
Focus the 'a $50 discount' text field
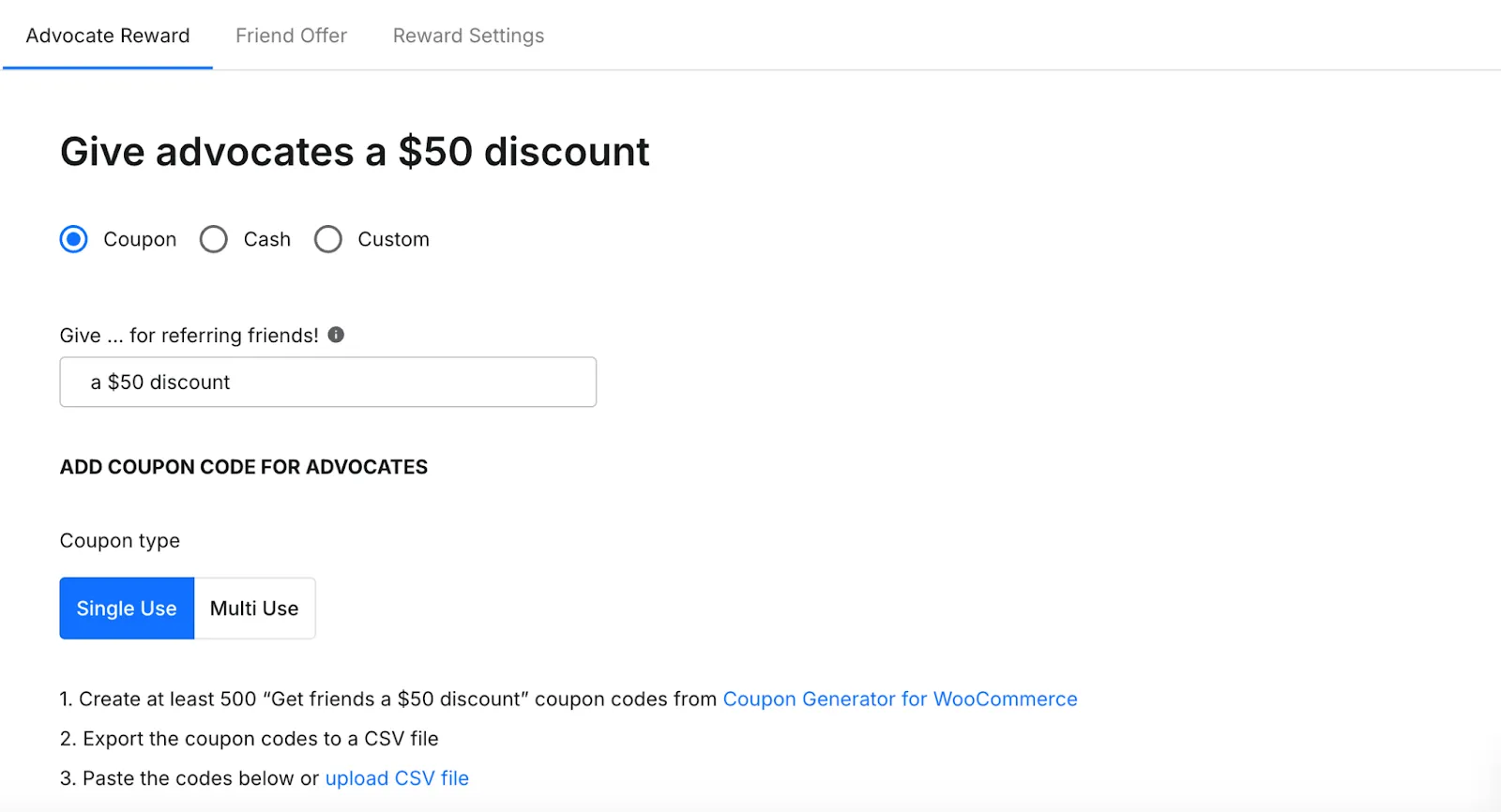328,382
